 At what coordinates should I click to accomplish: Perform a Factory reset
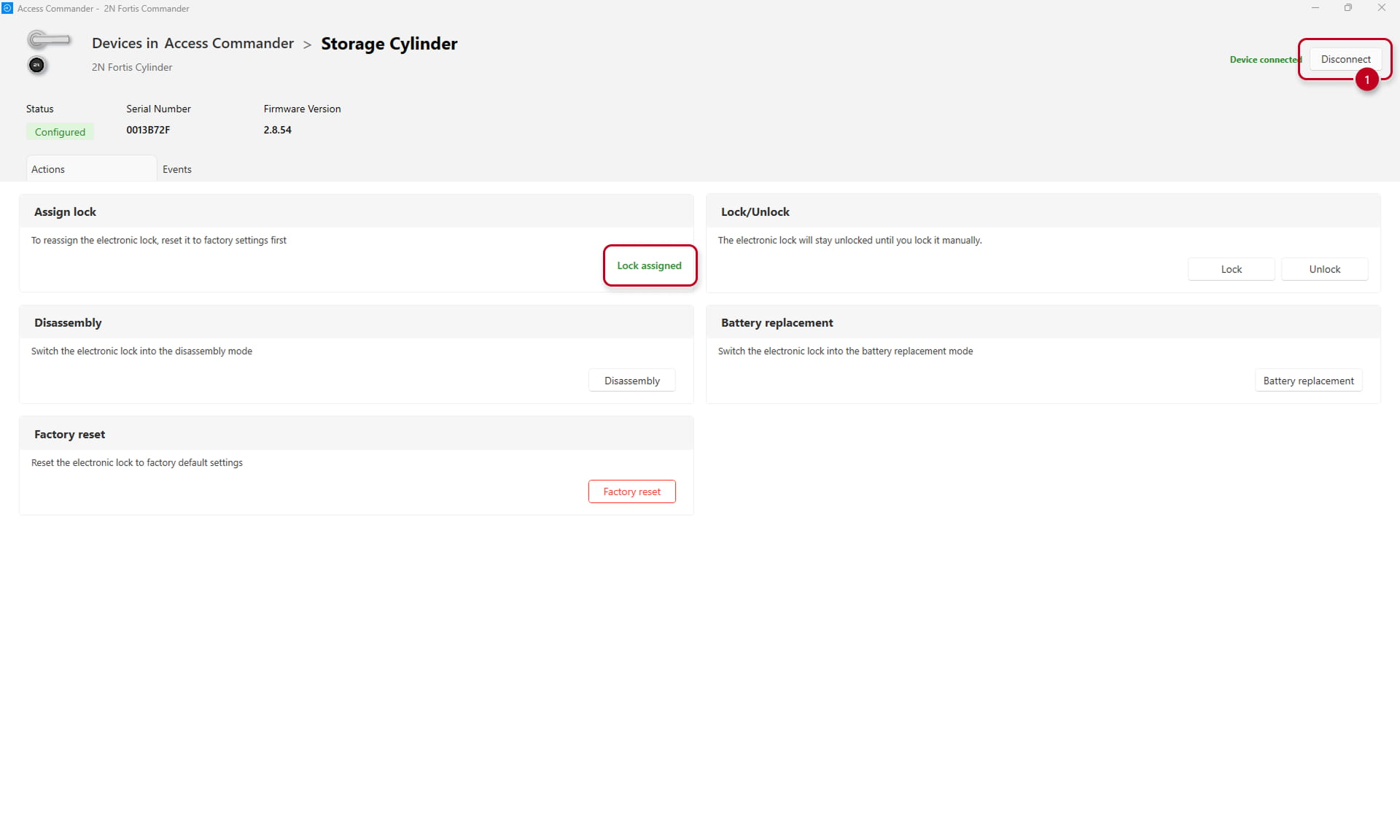point(631,491)
